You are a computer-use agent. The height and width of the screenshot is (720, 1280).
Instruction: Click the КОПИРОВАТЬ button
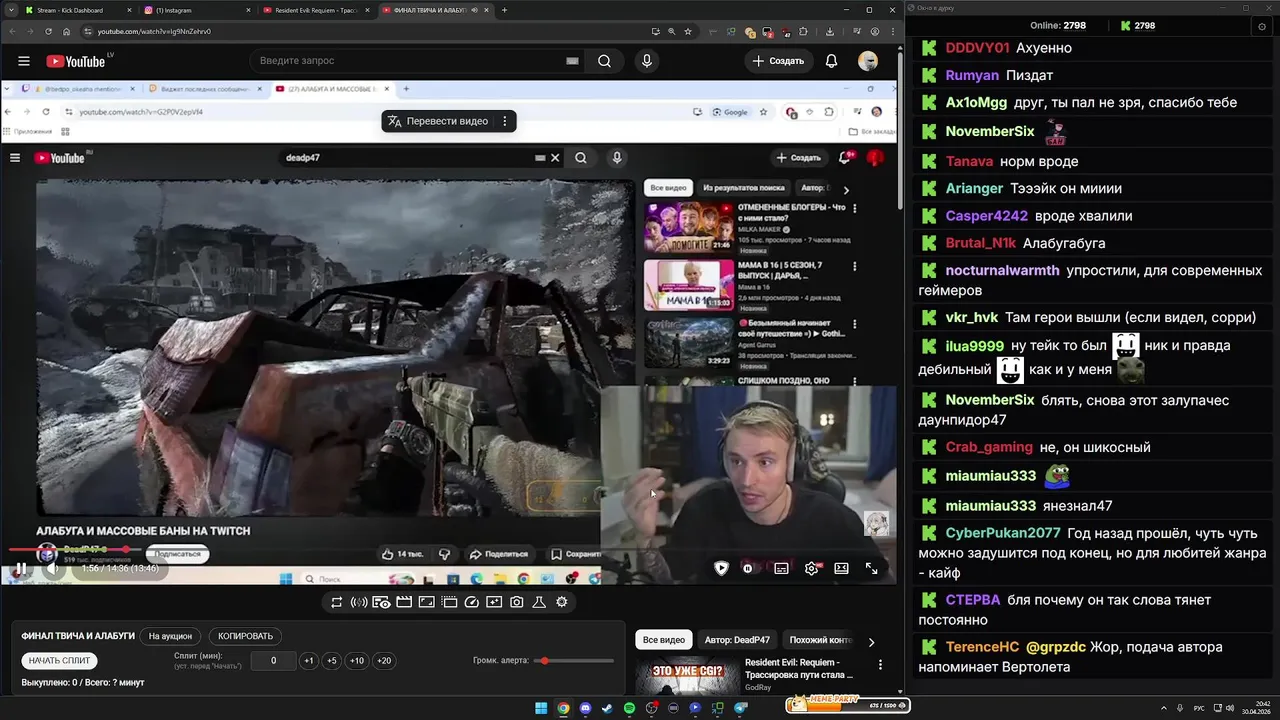click(245, 636)
